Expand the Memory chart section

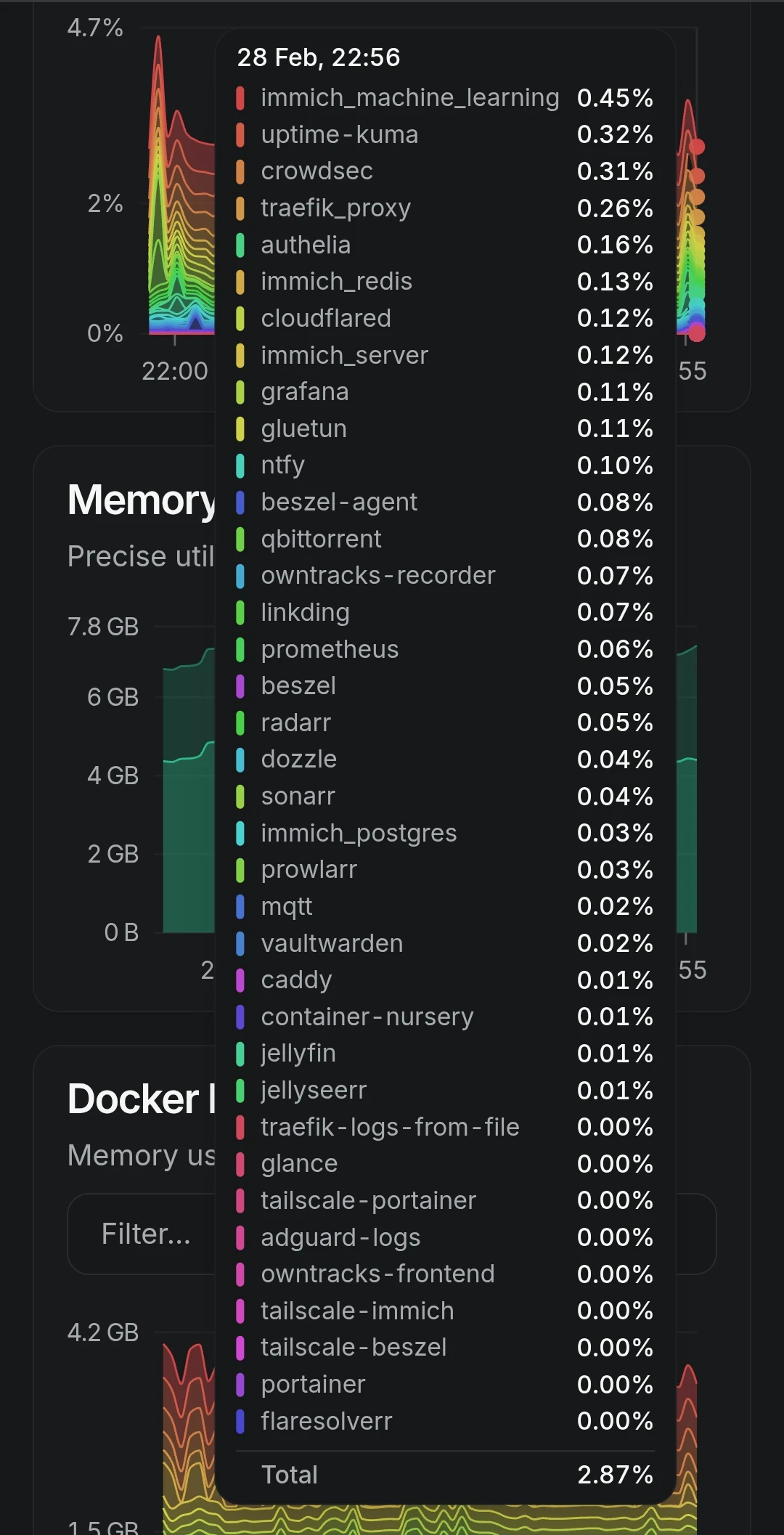click(x=142, y=500)
